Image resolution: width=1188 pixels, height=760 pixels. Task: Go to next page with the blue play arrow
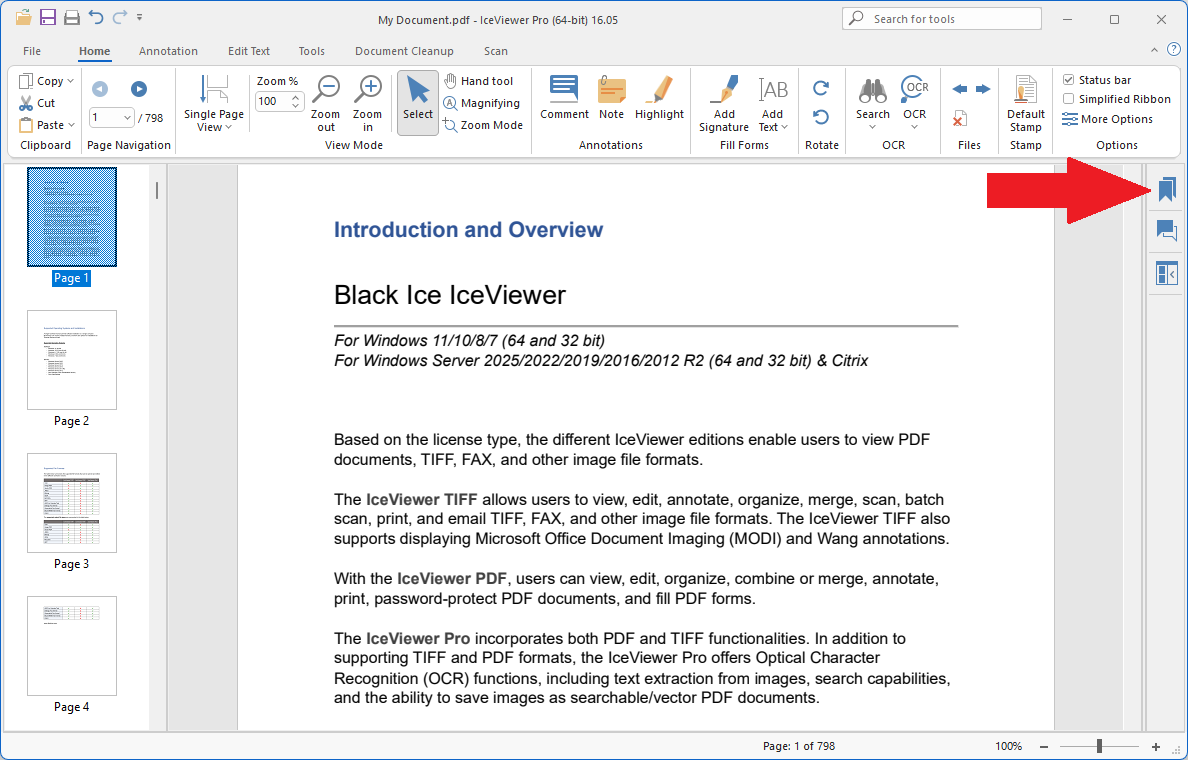click(139, 89)
